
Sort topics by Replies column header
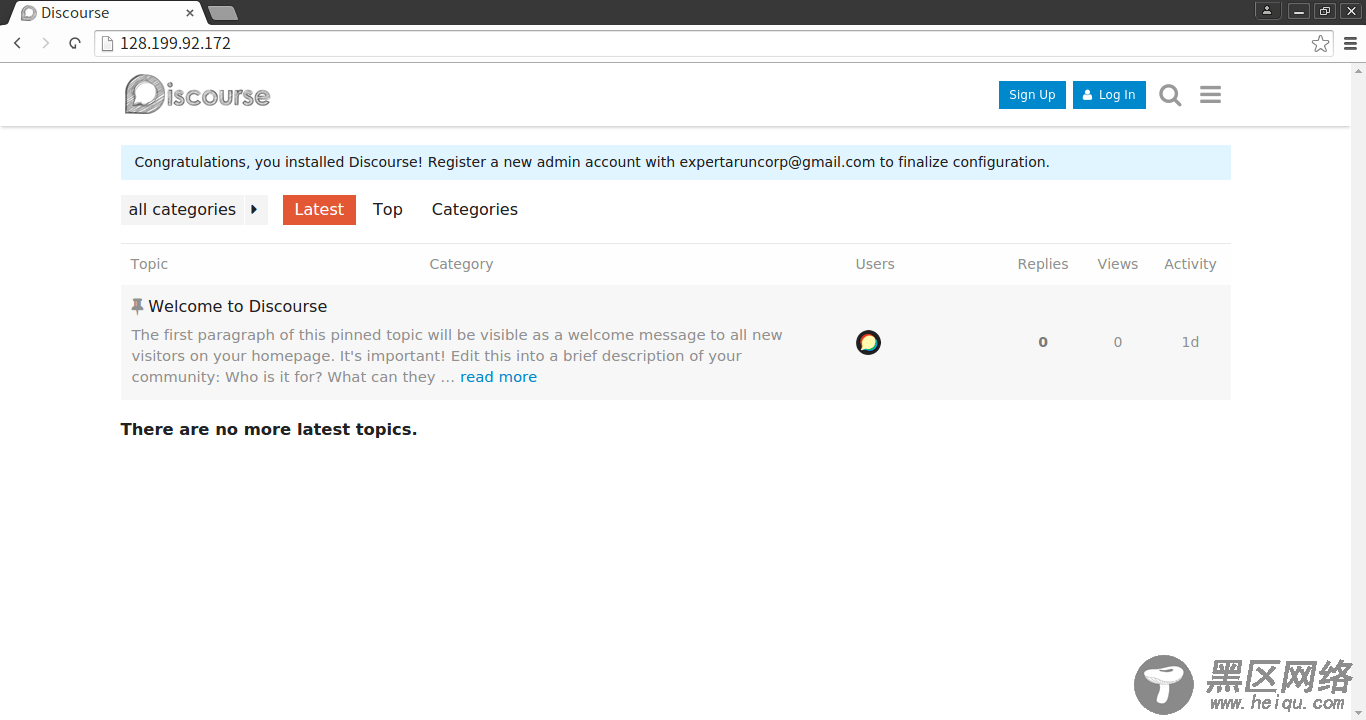1042,264
